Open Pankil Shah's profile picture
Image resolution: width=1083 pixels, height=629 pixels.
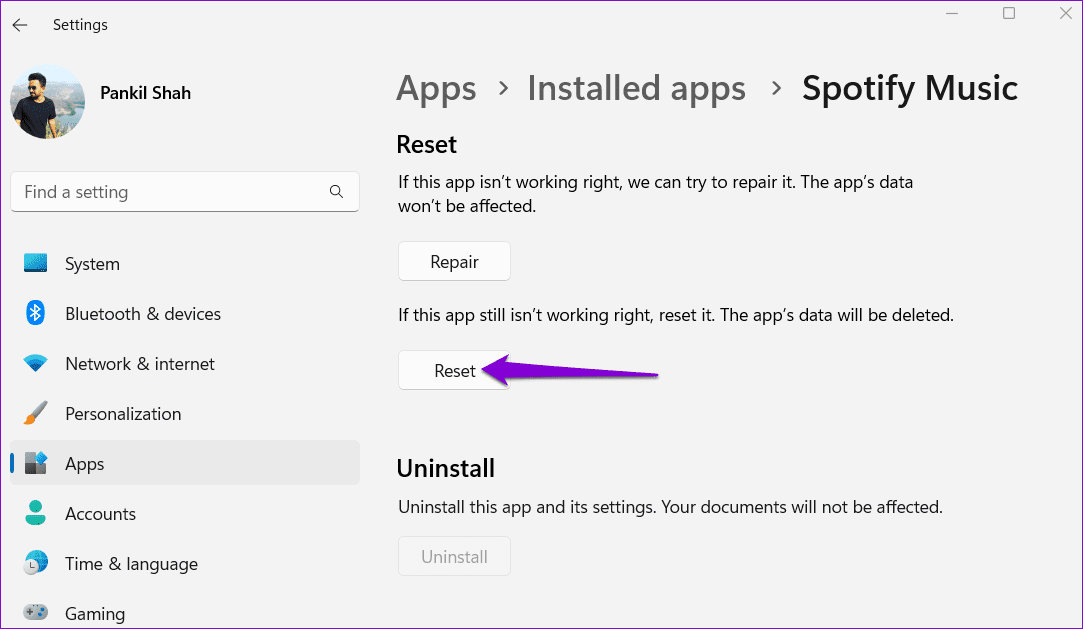coord(48,102)
